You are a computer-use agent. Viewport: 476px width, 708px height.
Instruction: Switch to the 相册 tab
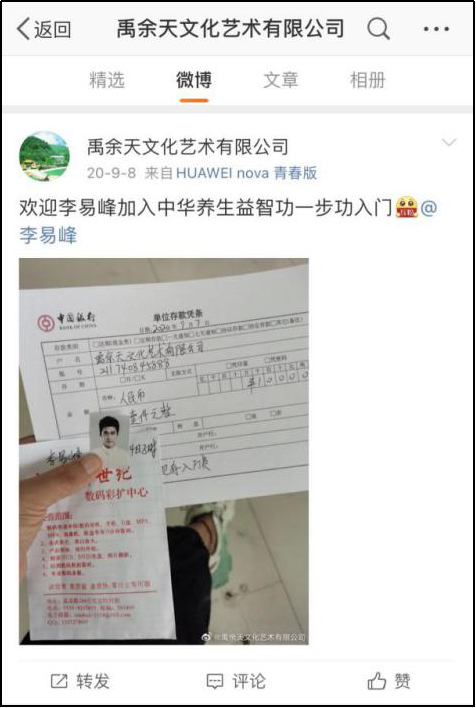(x=368, y=80)
